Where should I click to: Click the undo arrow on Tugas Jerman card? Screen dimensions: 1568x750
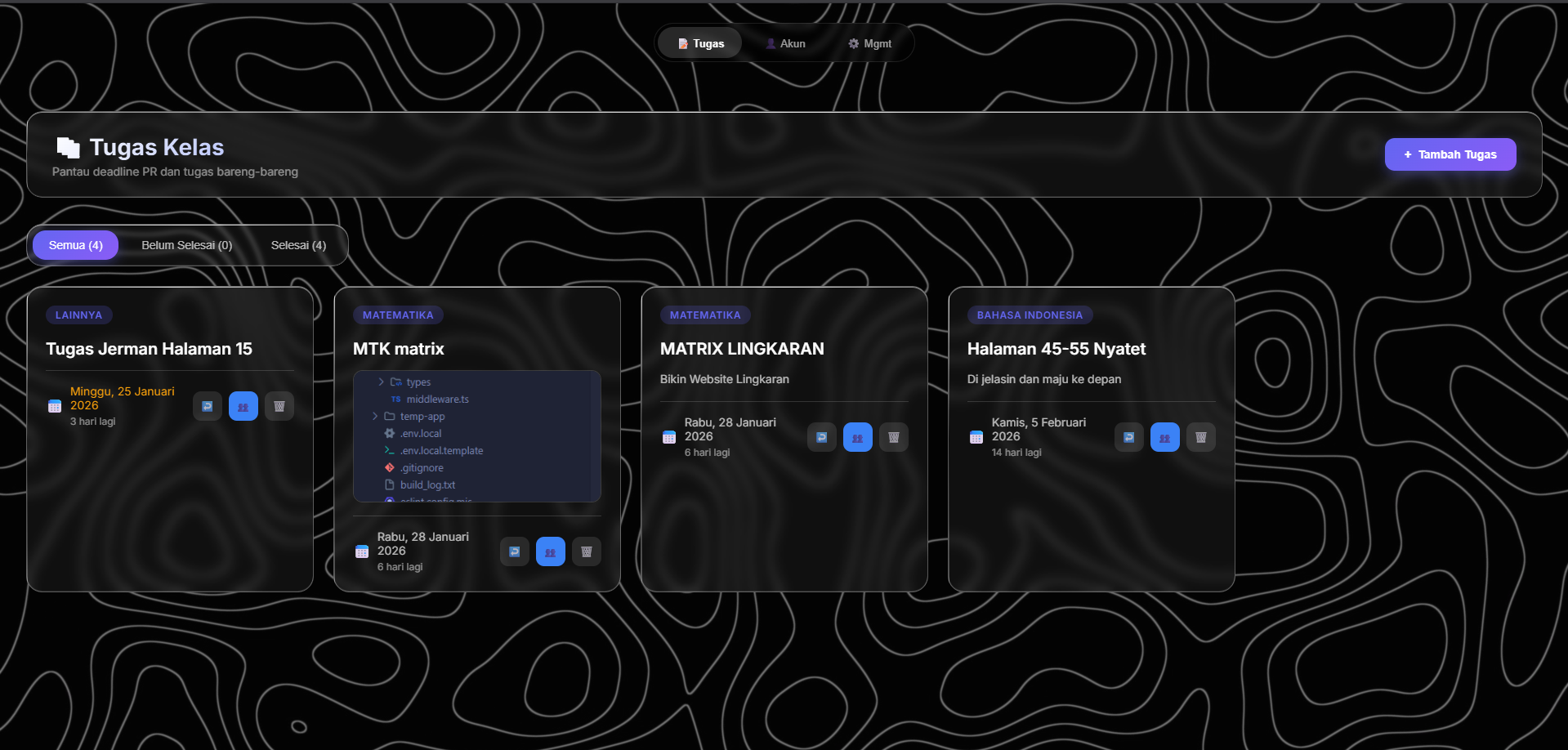point(208,406)
